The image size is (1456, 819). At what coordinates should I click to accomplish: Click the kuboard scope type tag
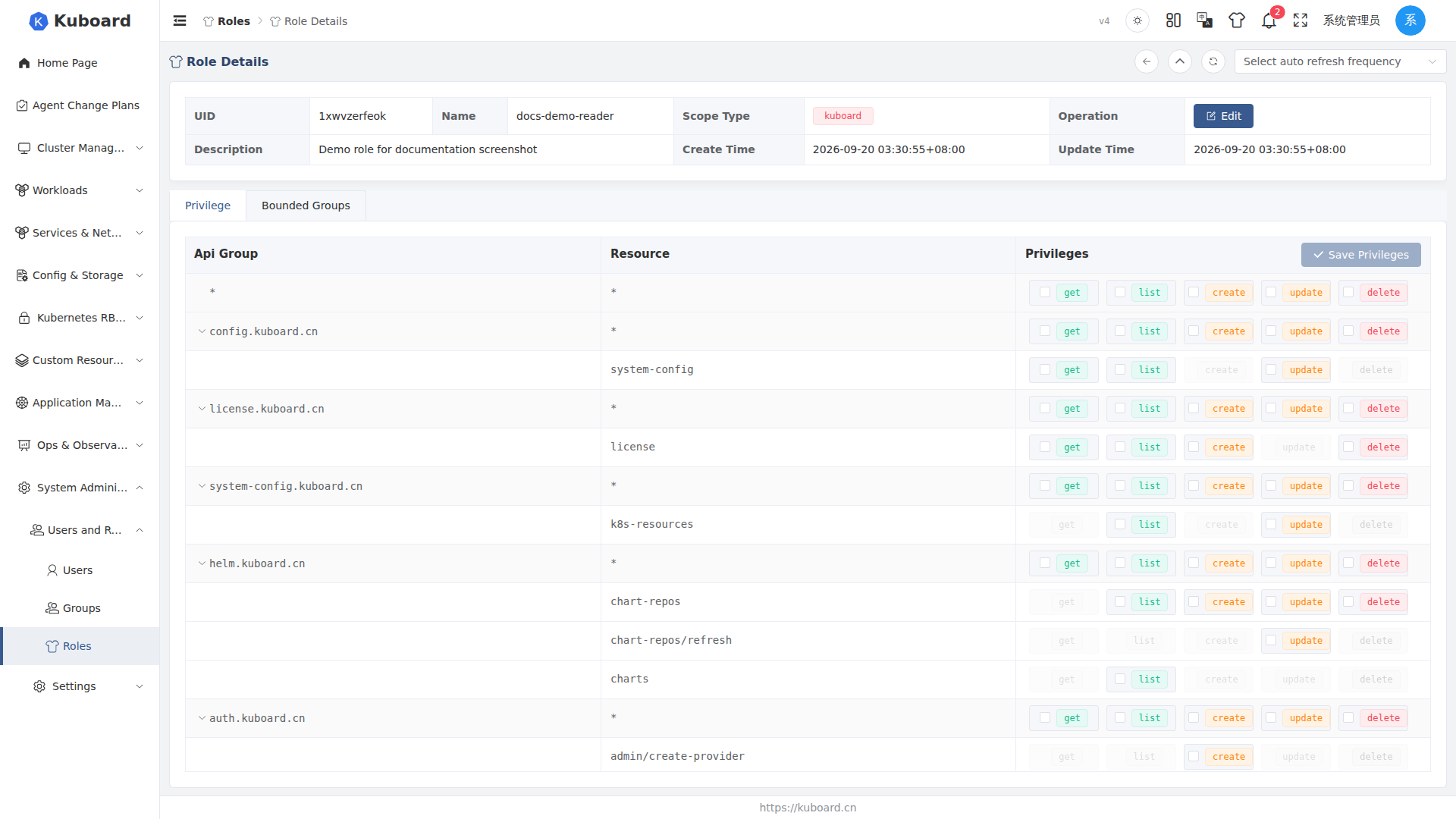843,116
